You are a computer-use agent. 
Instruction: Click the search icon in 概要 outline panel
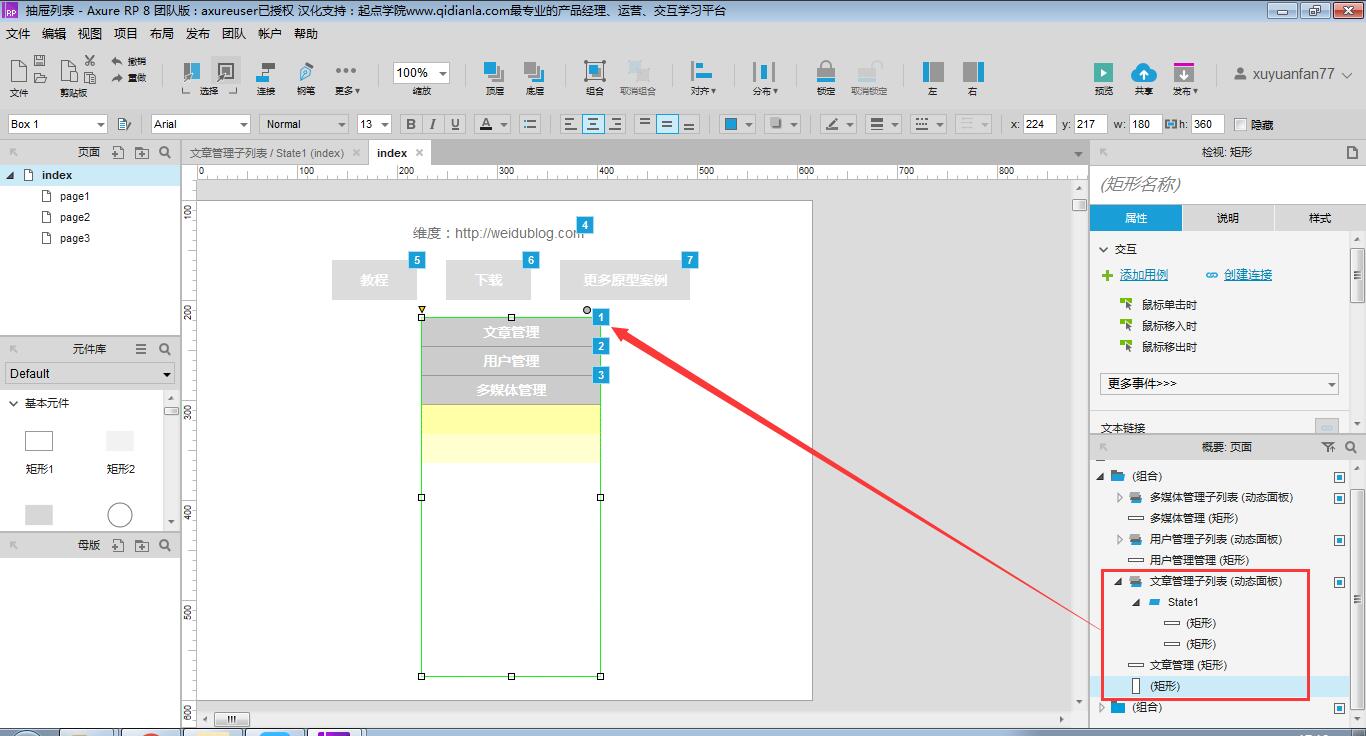[x=1351, y=447]
